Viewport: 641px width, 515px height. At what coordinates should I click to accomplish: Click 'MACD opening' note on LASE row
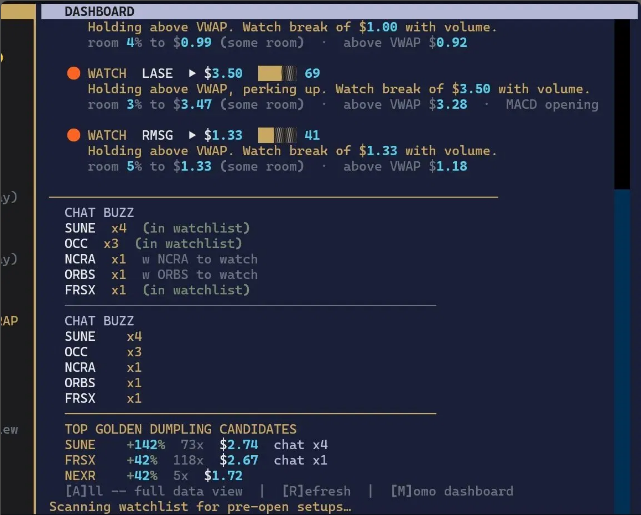[552, 105]
